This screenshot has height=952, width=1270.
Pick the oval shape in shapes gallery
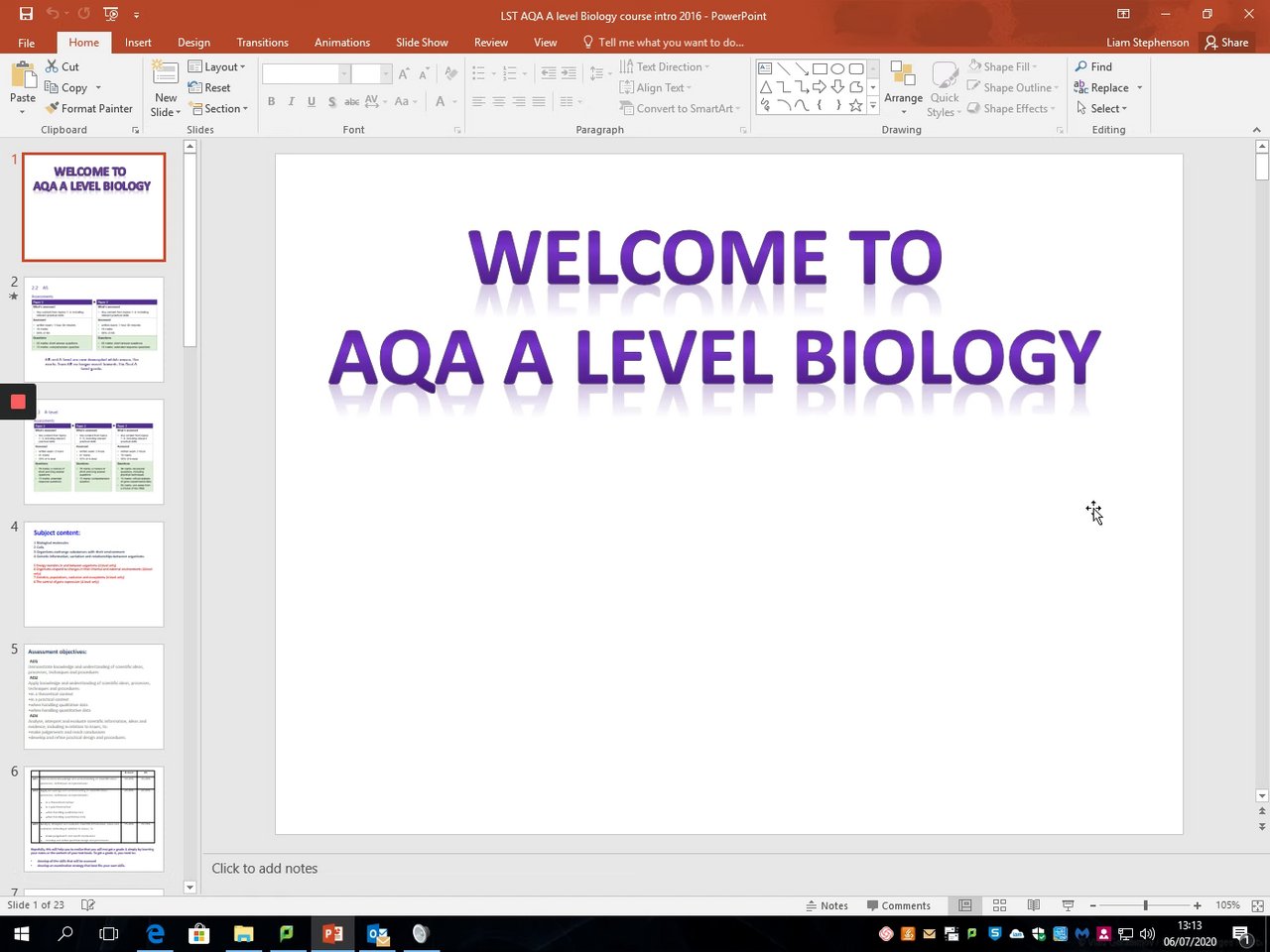point(837,68)
